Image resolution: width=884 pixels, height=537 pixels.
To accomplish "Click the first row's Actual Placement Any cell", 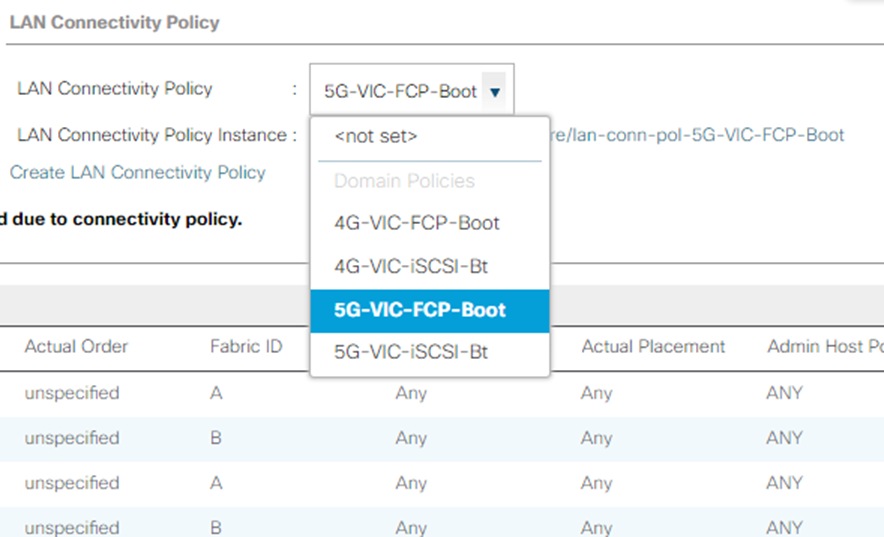I will coord(596,393).
